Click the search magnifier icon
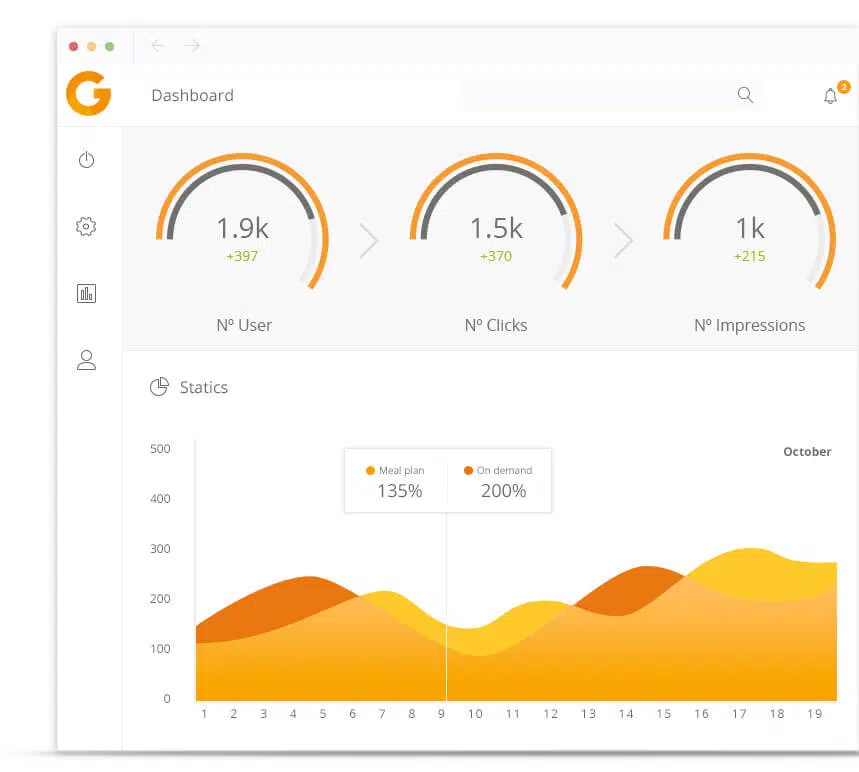This screenshot has width=859, height=772. point(745,95)
